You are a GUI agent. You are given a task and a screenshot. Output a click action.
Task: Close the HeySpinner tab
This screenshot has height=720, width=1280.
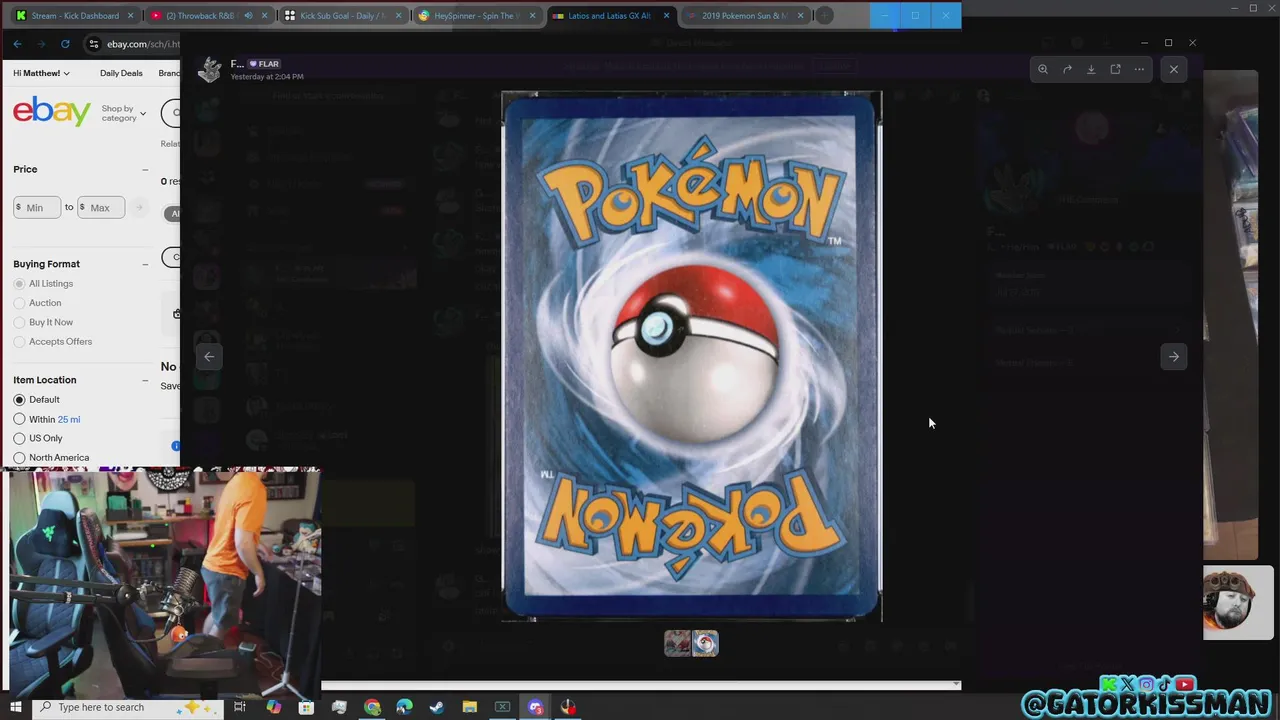532,16
